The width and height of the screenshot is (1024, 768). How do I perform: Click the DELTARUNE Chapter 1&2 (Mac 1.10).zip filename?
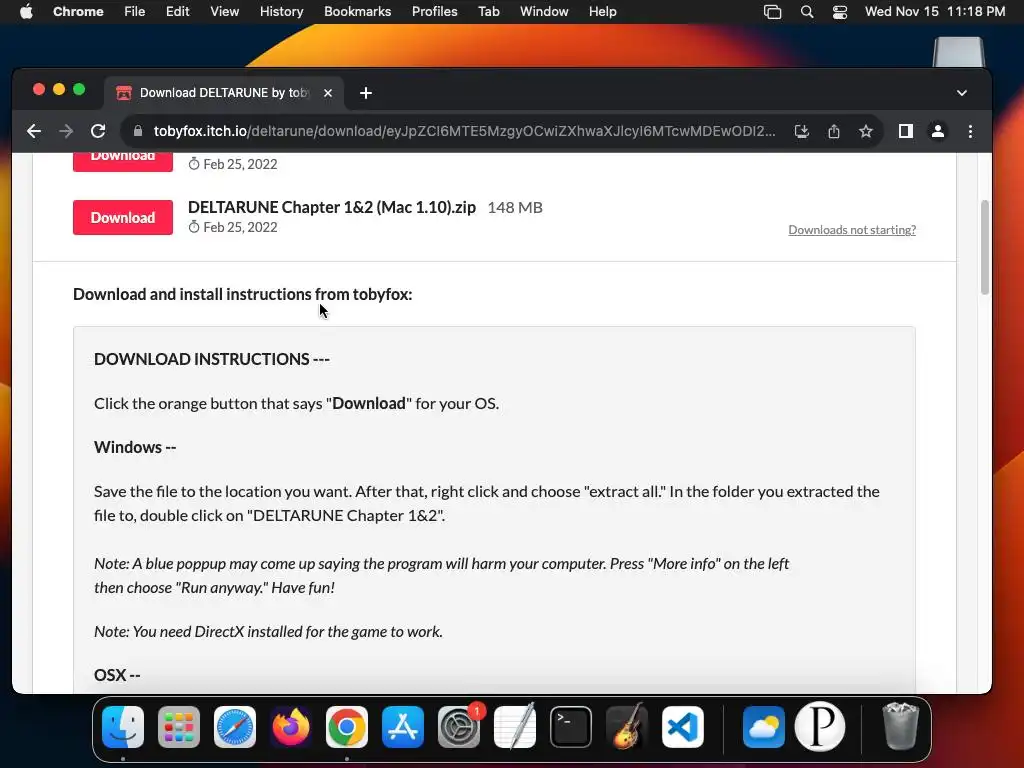click(x=332, y=208)
